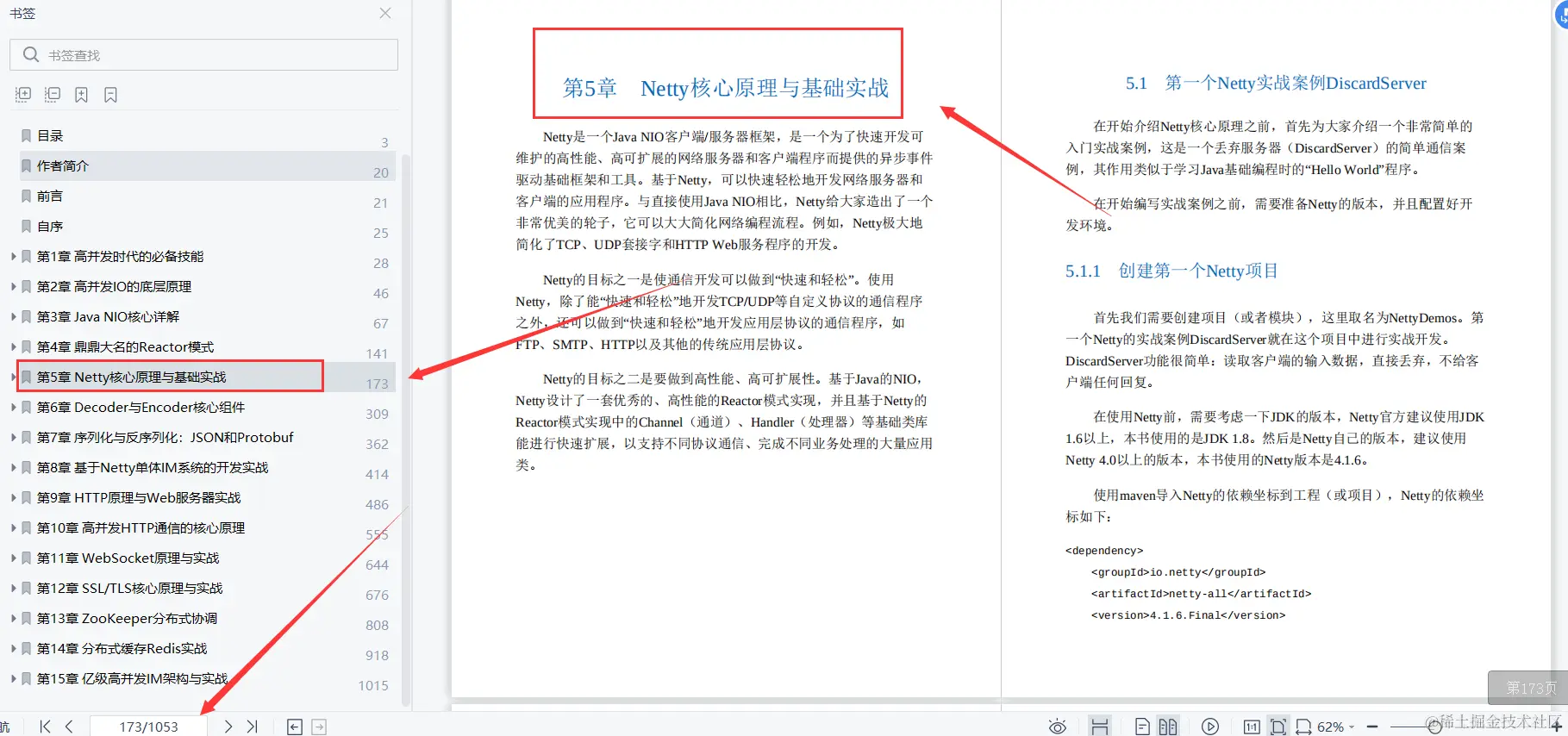Select bookmark 第5章 Netty核心原理与基础实战
This screenshot has height=736, width=1568.
(131, 377)
